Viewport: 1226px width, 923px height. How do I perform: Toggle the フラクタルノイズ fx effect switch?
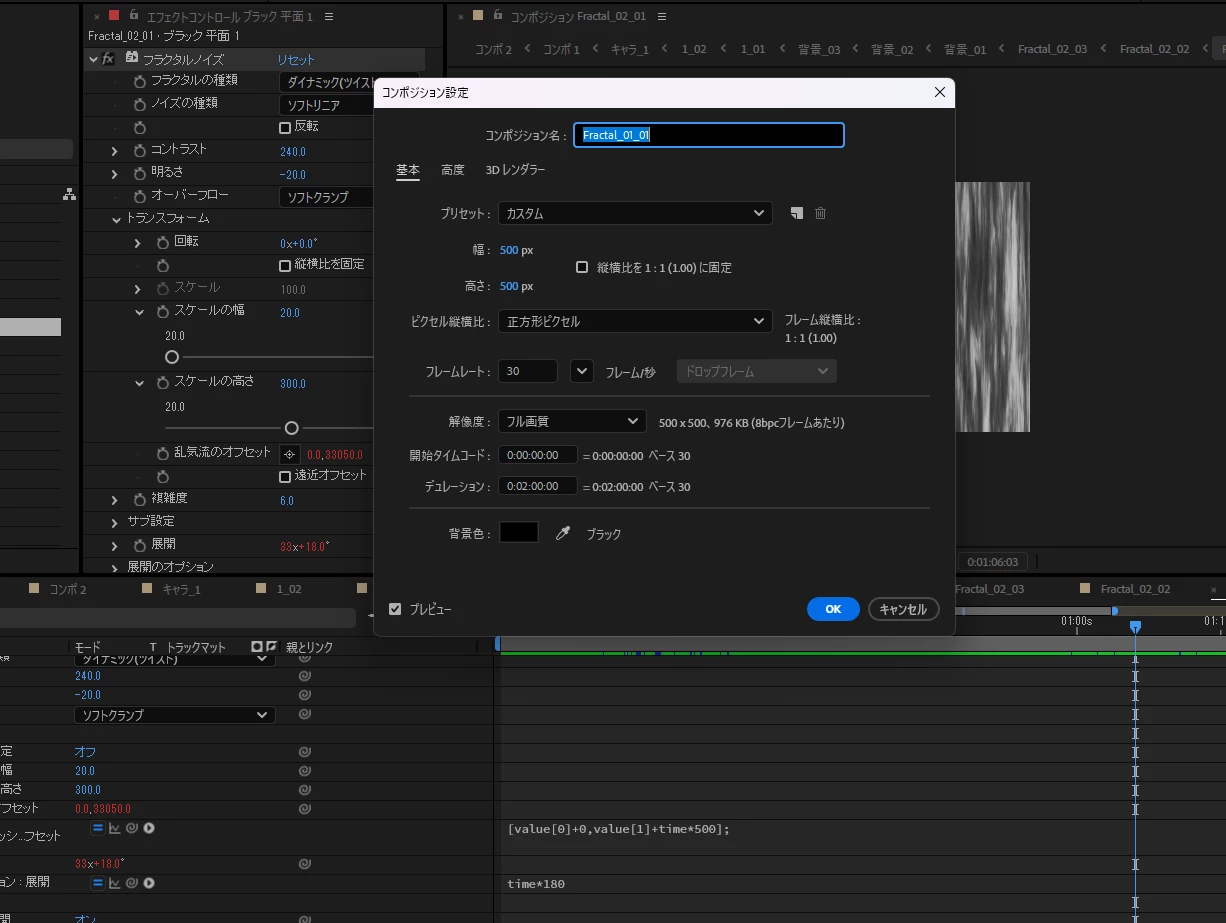coord(108,59)
